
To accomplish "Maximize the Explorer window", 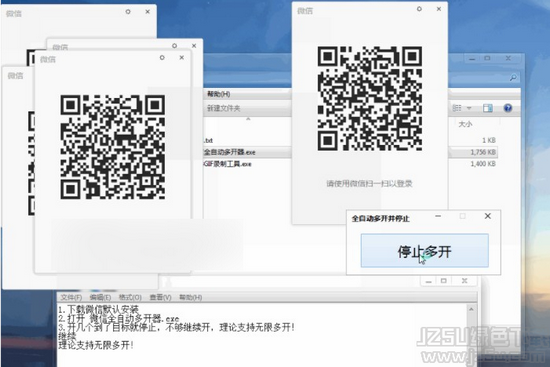I will (x=487, y=58).
